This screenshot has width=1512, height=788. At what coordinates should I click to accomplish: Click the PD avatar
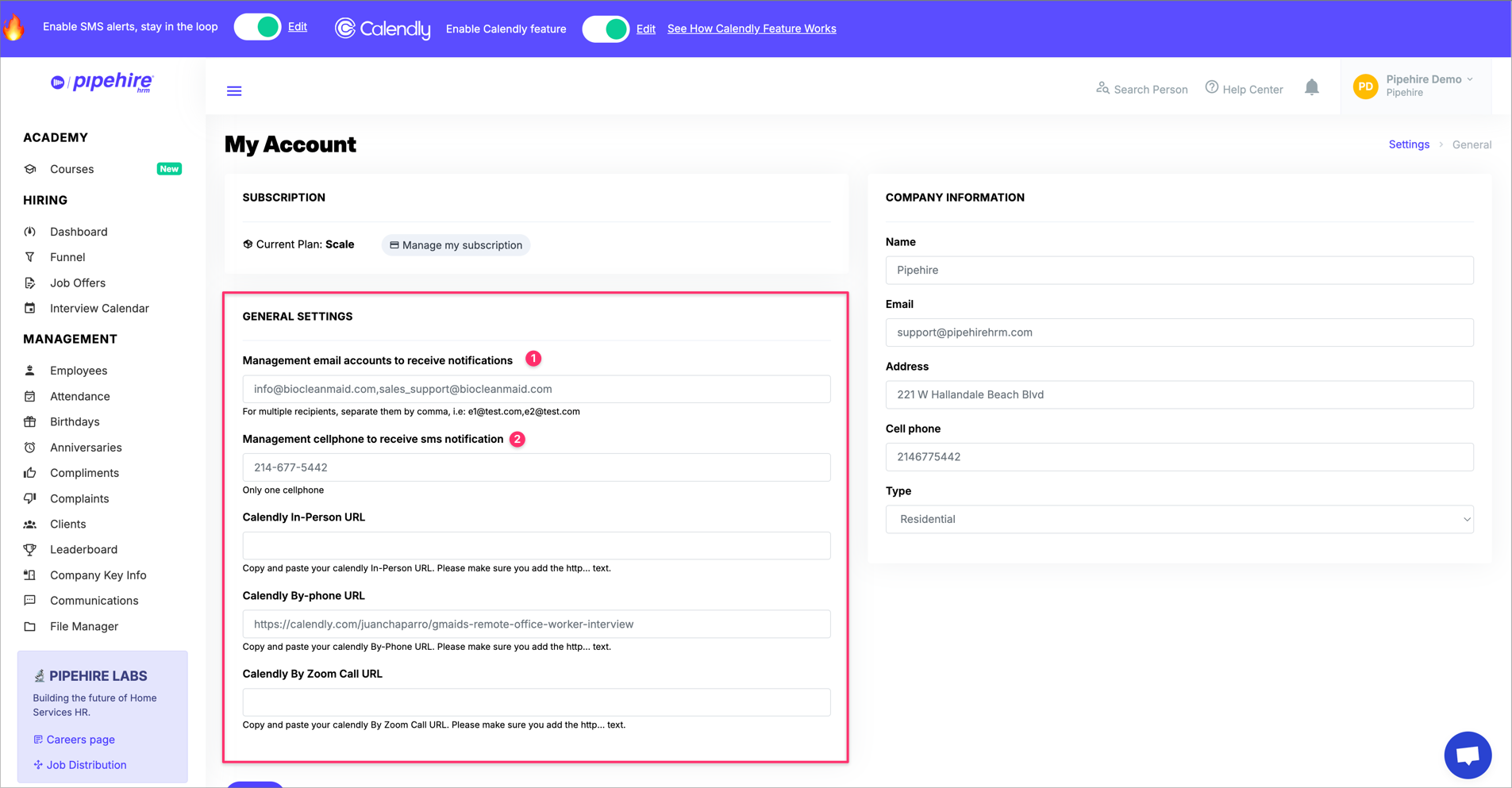1365,86
